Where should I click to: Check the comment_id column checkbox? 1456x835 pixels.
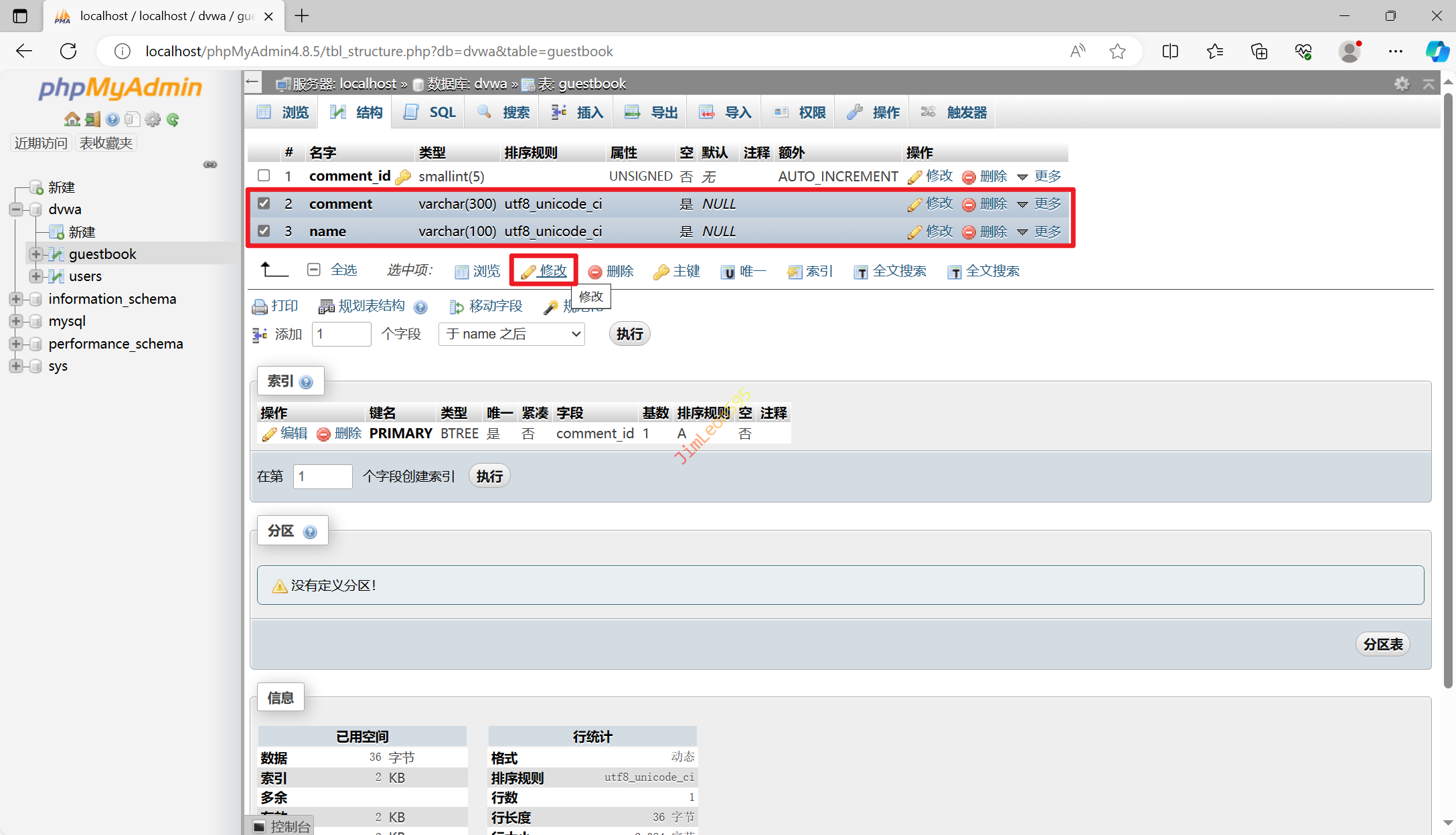point(264,176)
